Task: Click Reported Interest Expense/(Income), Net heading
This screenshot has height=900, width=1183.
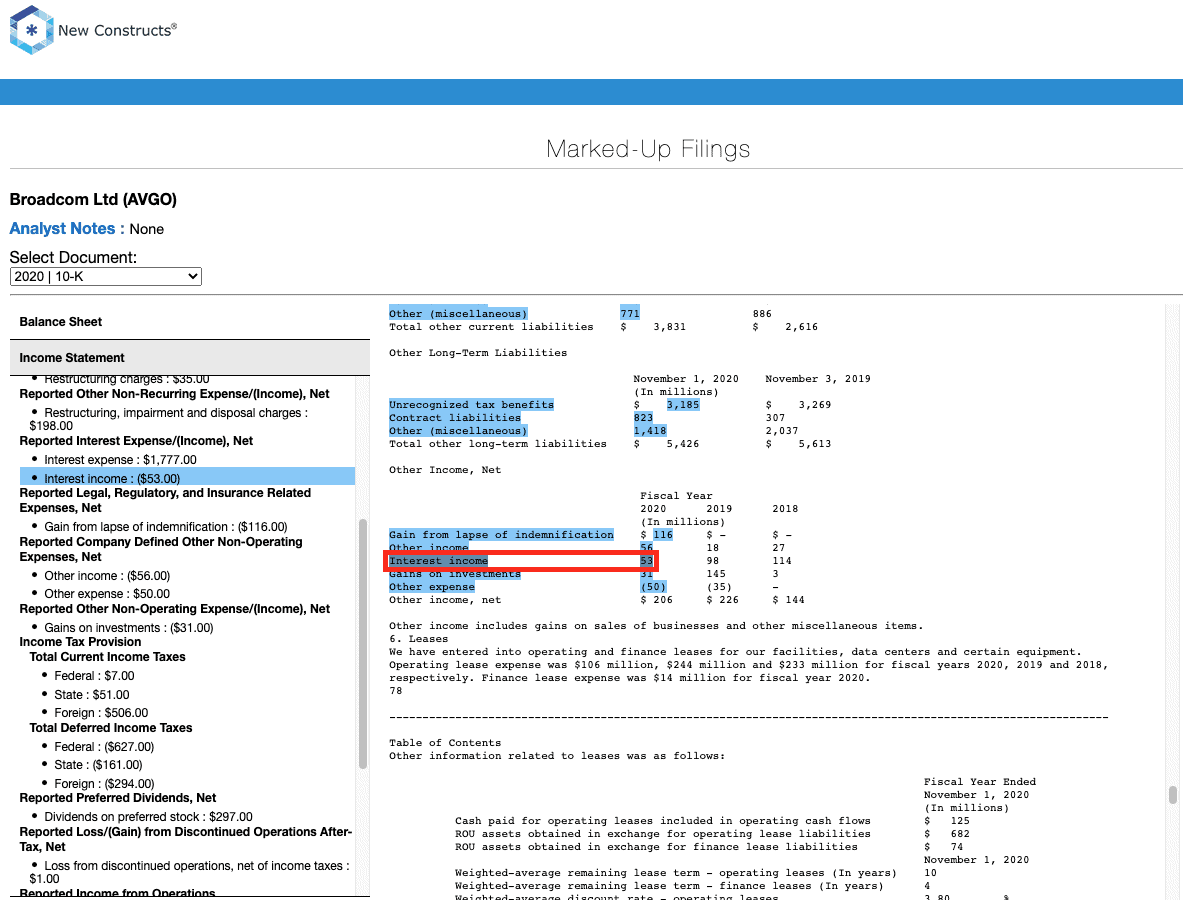Action: (x=136, y=441)
